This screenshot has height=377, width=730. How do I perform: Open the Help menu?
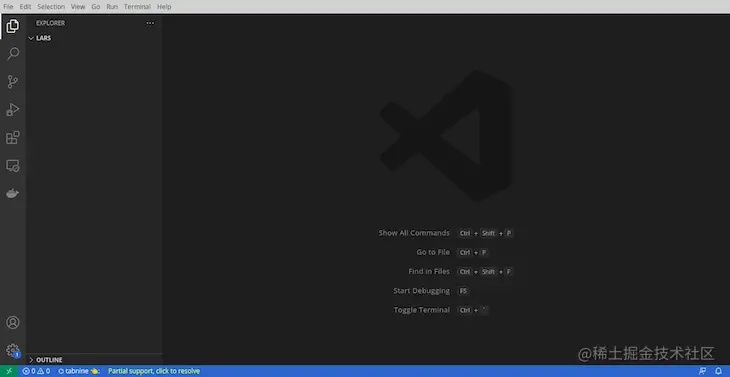coord(164,7)
